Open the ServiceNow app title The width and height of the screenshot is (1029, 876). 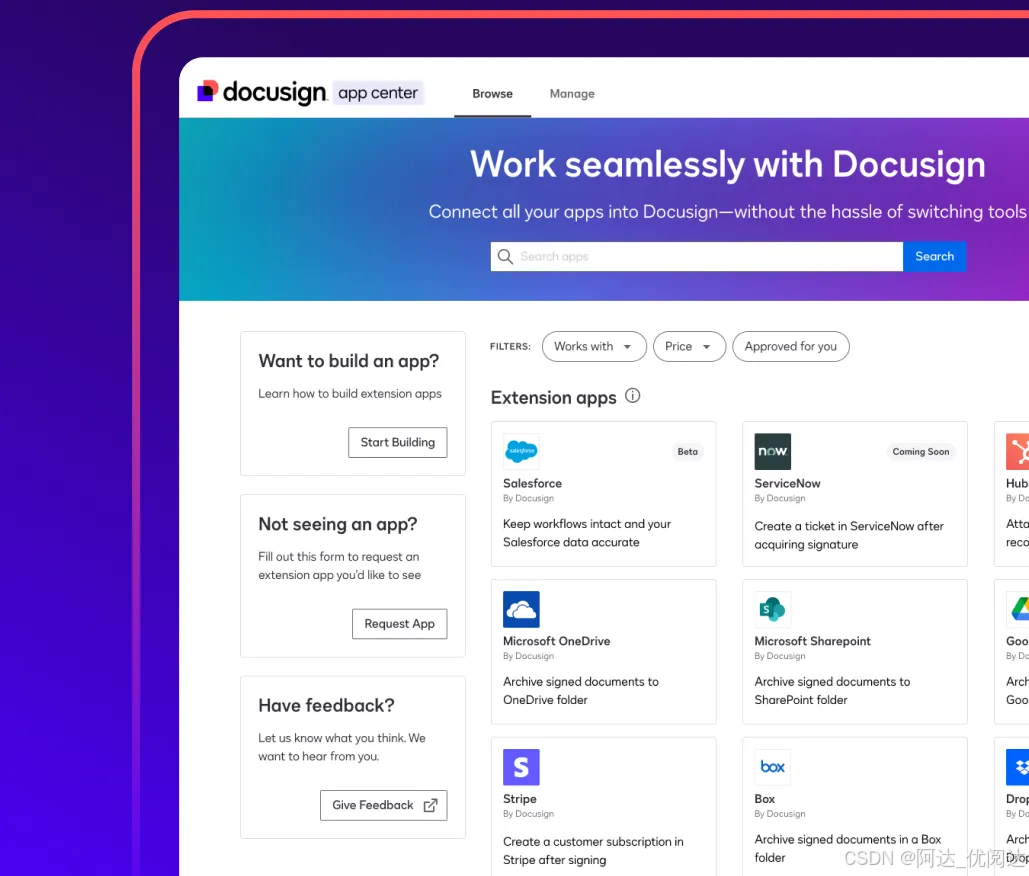[x=787, y=484]
